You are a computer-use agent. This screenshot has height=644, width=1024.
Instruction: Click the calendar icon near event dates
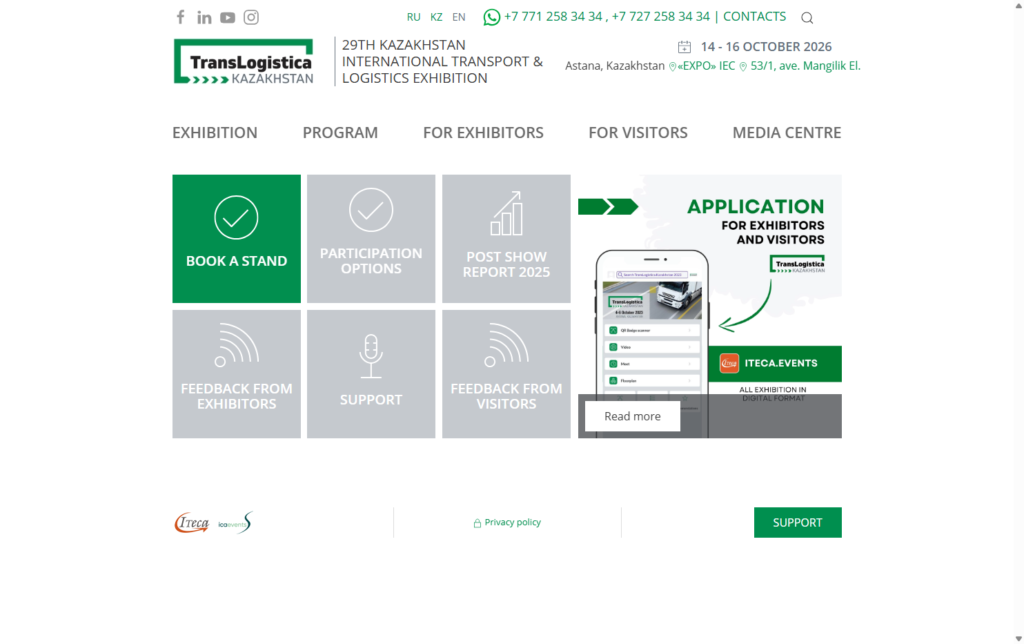pyautogui.click(x=685, y=47)
